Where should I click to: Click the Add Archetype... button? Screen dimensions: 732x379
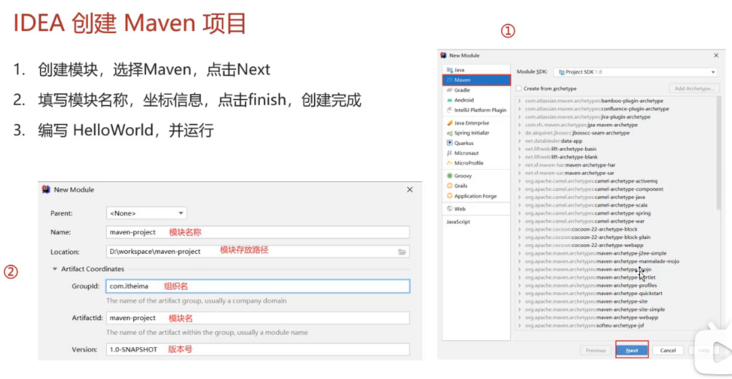pyautogui.click(x=694, y=89)
